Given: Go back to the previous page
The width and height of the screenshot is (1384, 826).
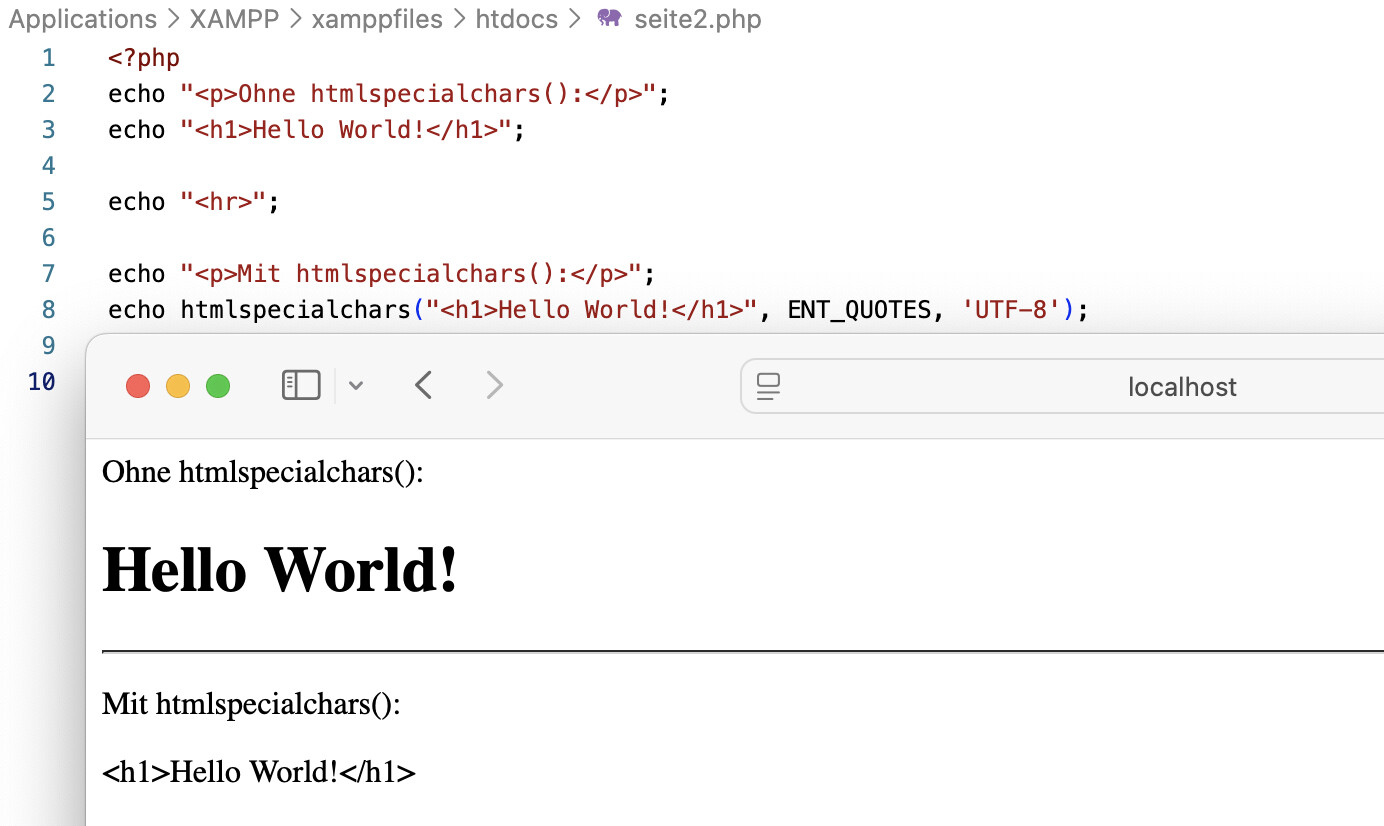Looking at the screenshot, I should click(x=424, y=385).
